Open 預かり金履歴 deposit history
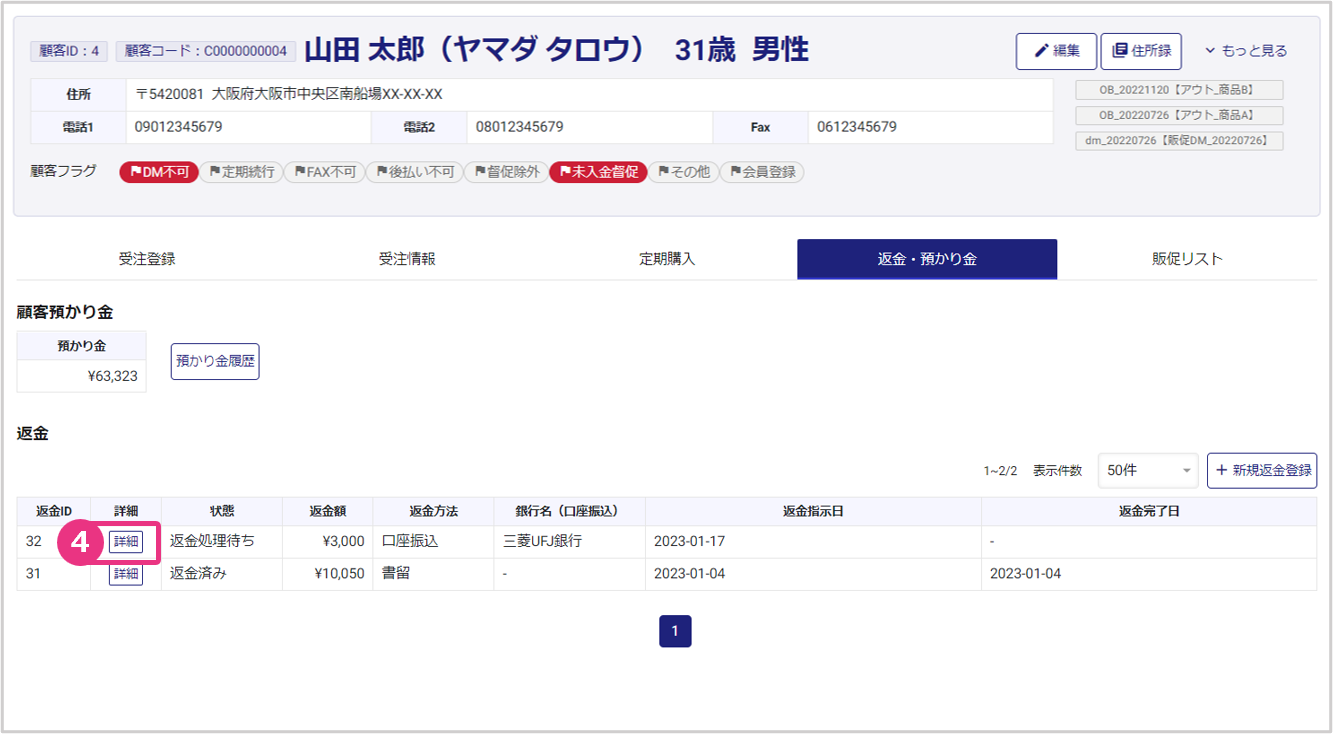 tap(215, 362)
